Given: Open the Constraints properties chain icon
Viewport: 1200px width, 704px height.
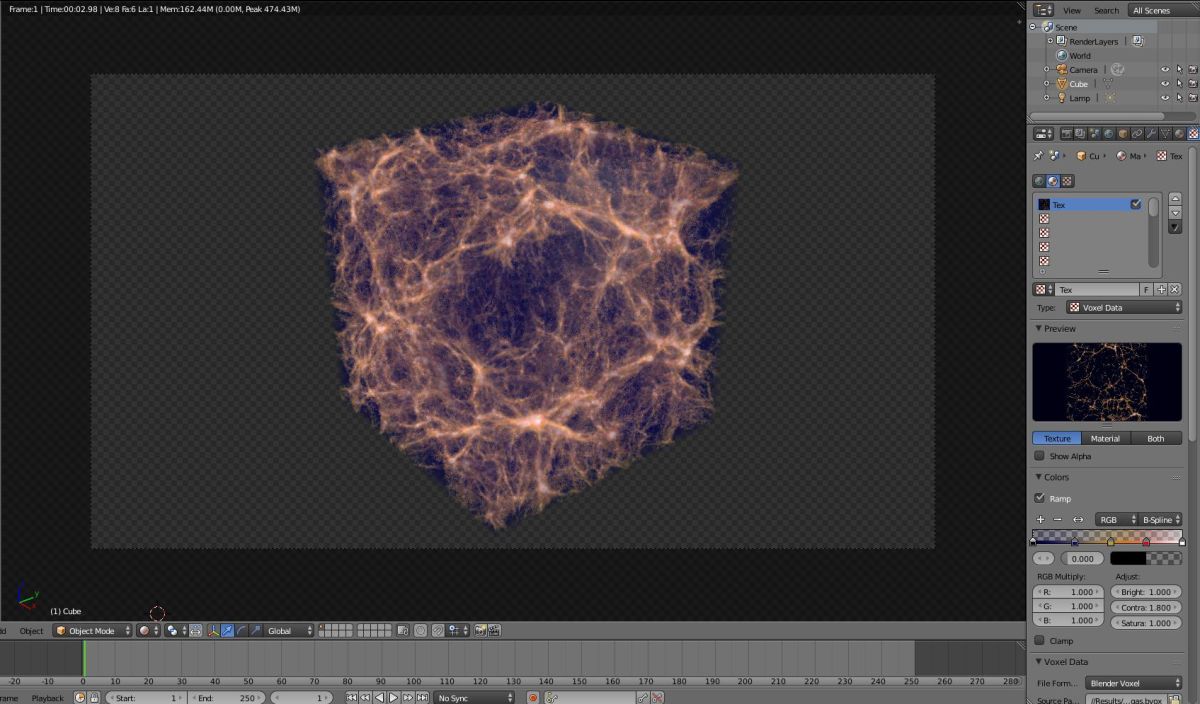Looking at the screenshot, I should (x=1137, y=133).
